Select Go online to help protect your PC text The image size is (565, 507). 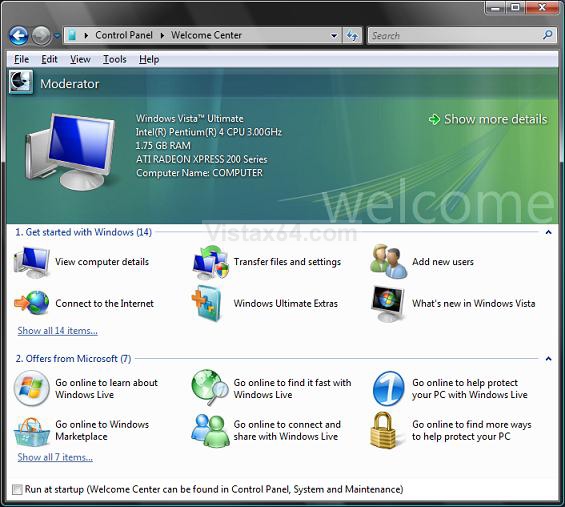click(x=470, y=388)
